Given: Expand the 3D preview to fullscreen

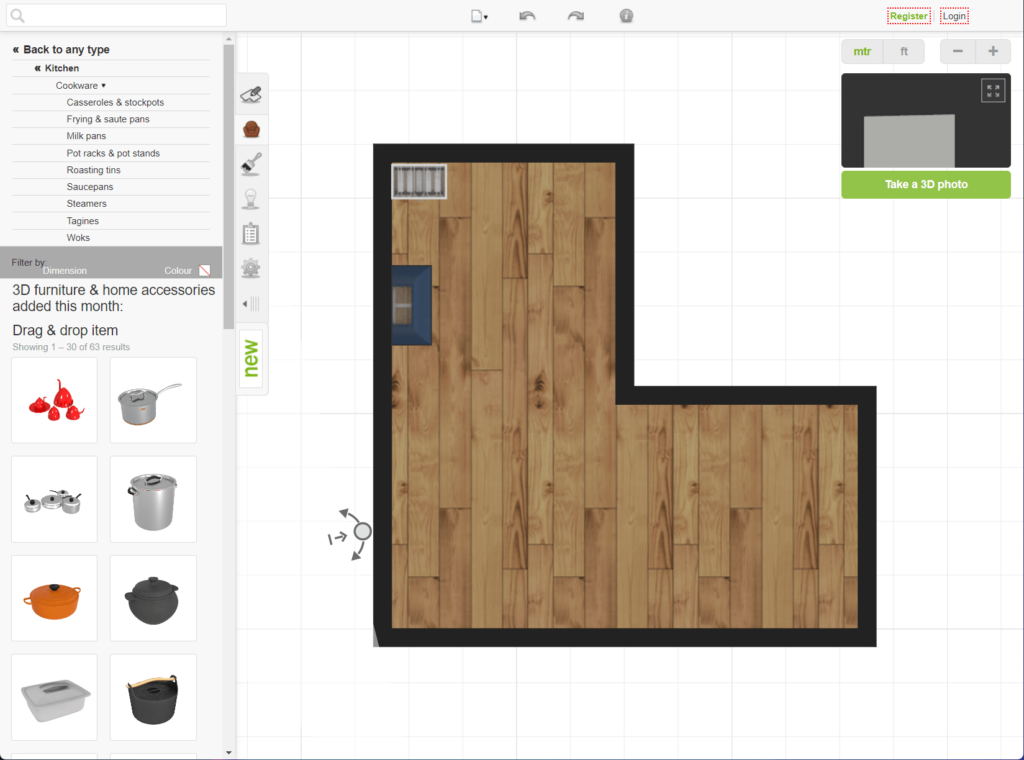Looking at the screenshot, I should tap(993, 91).
